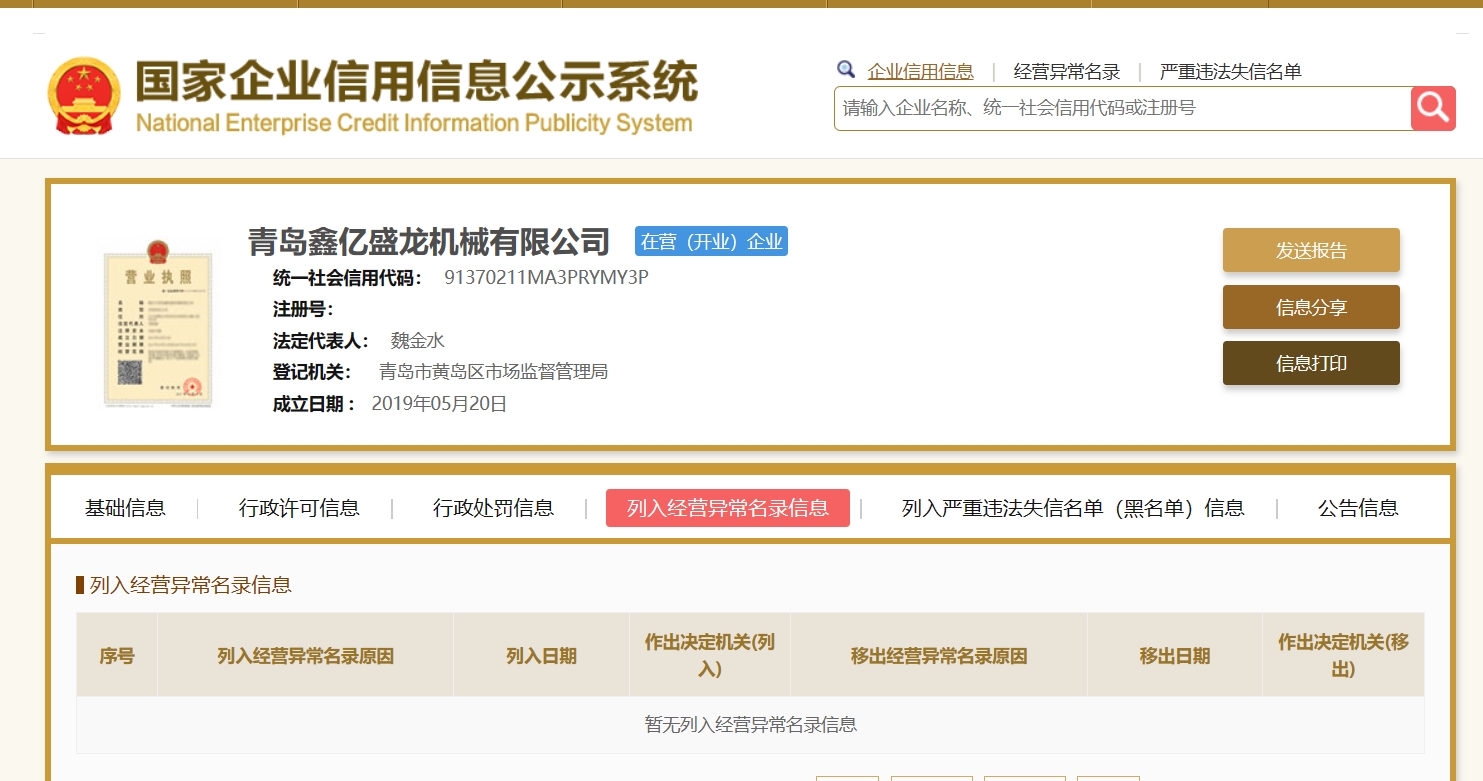The width and height of the screenshot is (1483, 781).
Task: Click the 作出决定机关(移出) column header
Action: (x=1343, y=656)
